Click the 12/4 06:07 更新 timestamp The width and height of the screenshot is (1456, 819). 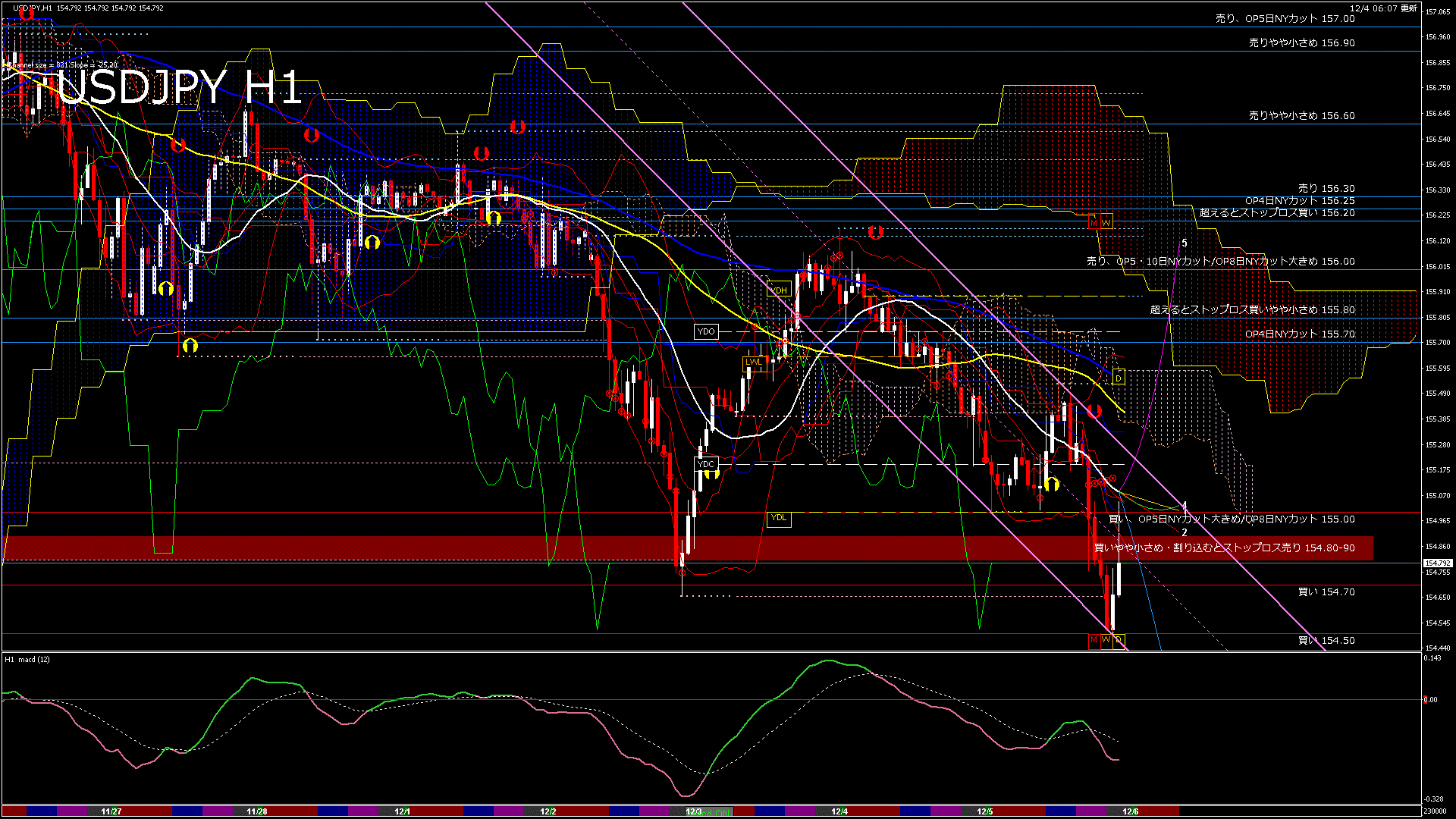(x=1383, y=8)
